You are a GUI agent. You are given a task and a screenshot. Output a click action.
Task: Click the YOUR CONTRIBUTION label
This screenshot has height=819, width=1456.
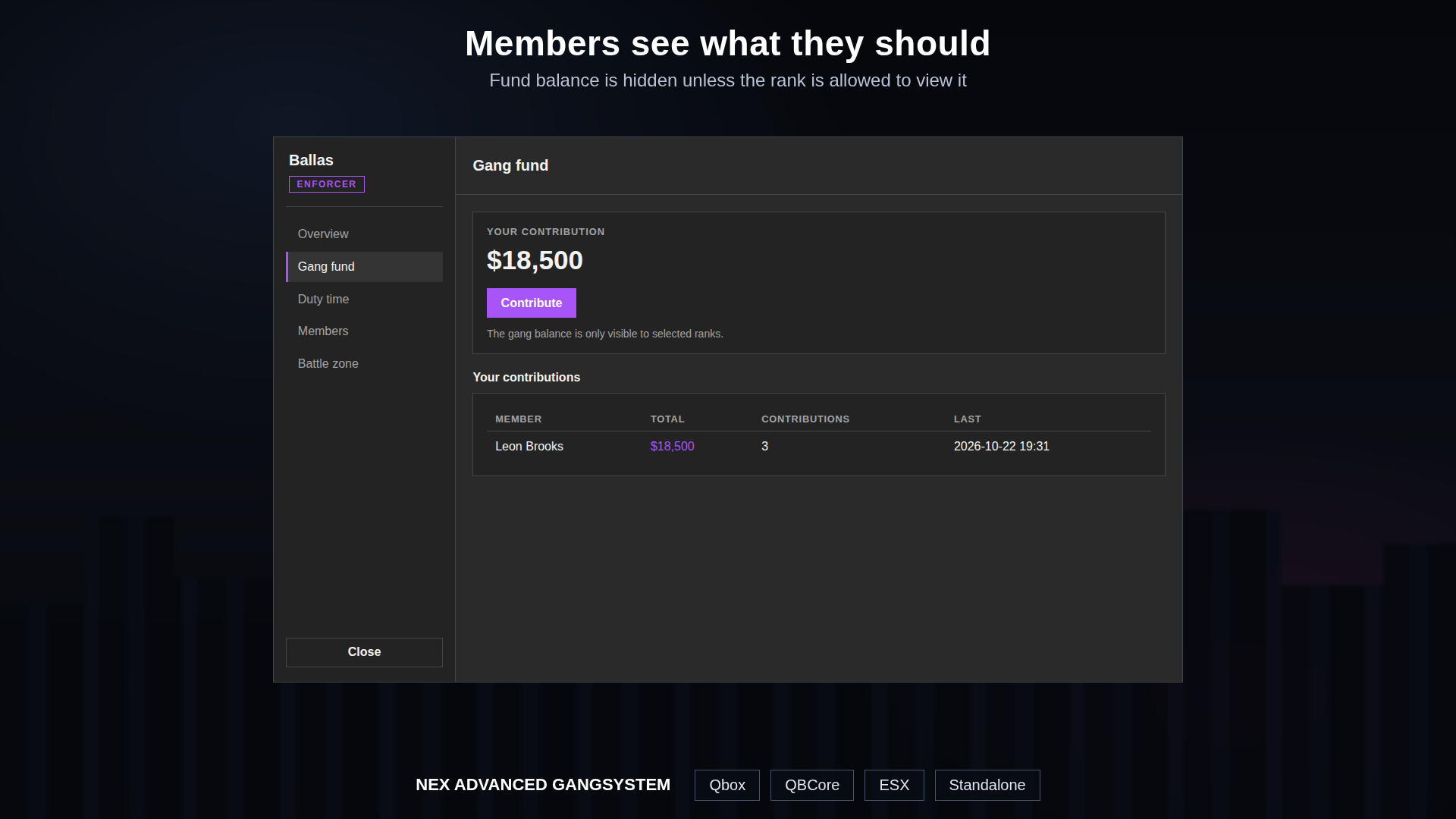(546, 232)
